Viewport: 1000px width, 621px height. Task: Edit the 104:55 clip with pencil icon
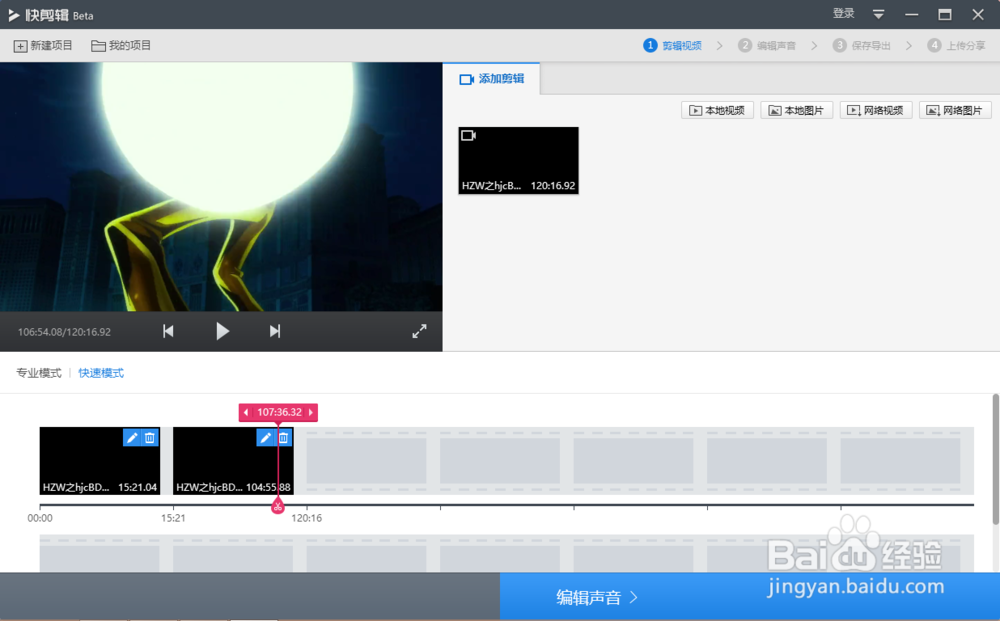click(265, 438)
